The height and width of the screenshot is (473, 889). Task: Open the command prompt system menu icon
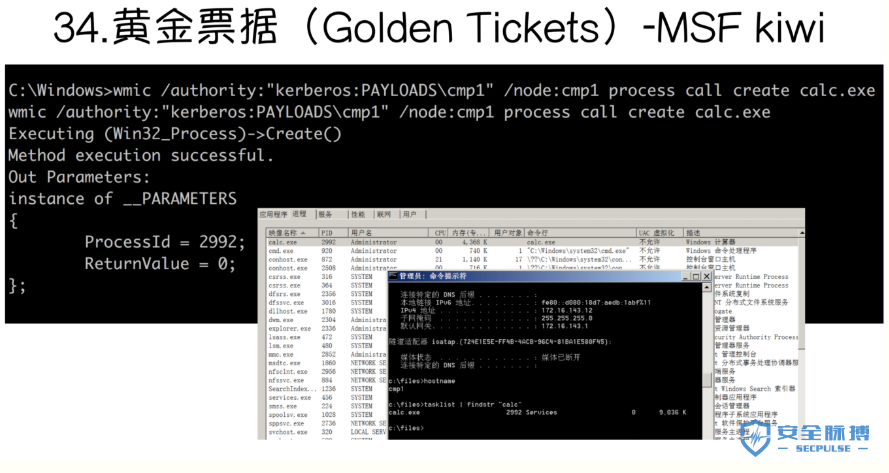393,276
